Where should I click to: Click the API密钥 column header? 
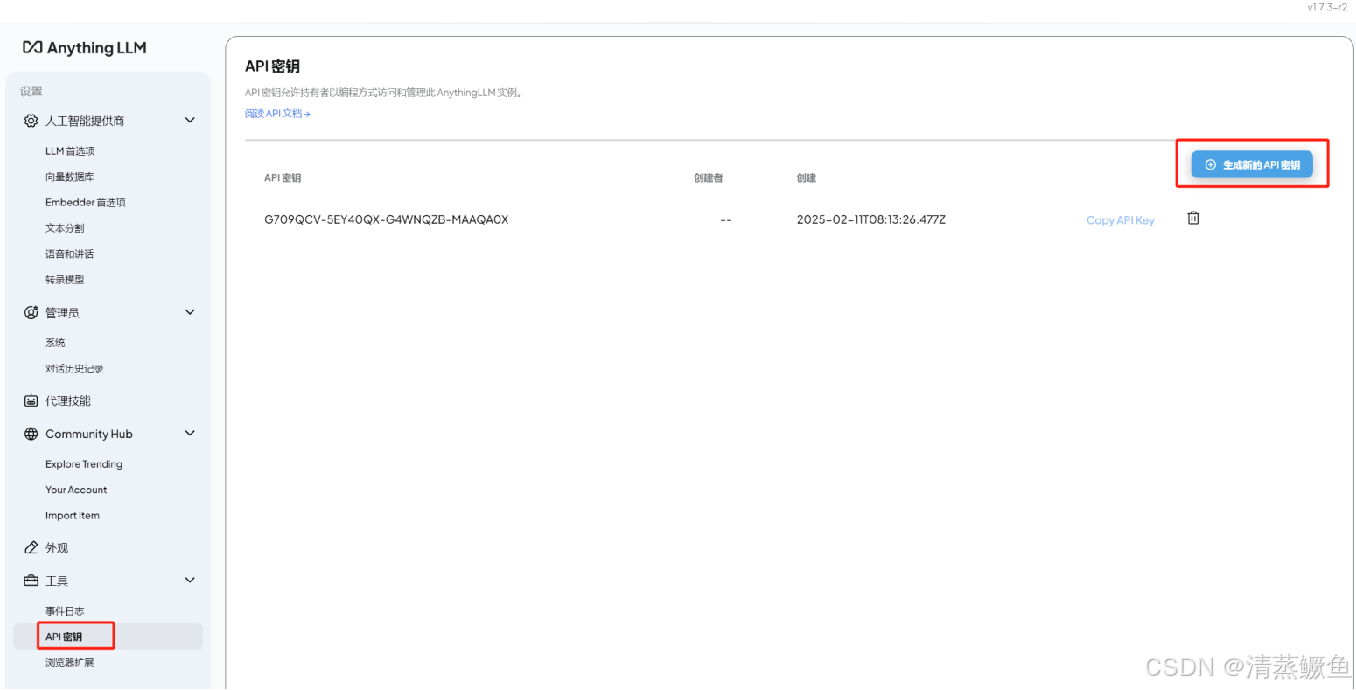[283, 178]
